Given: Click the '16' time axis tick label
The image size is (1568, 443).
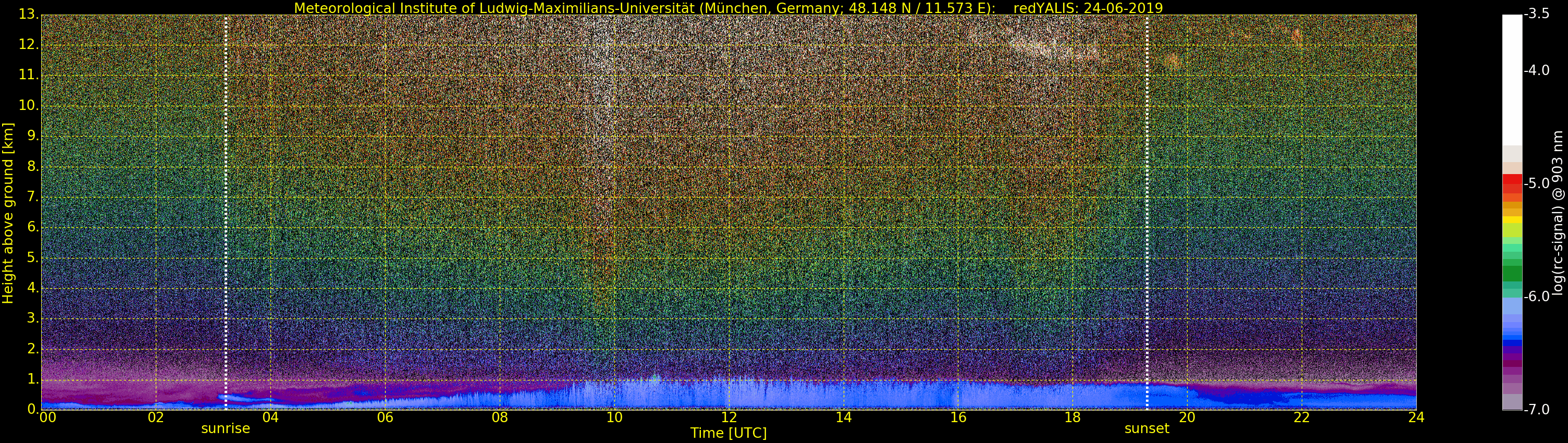Looking at the screenshot, I should click(x=958, y=417).
